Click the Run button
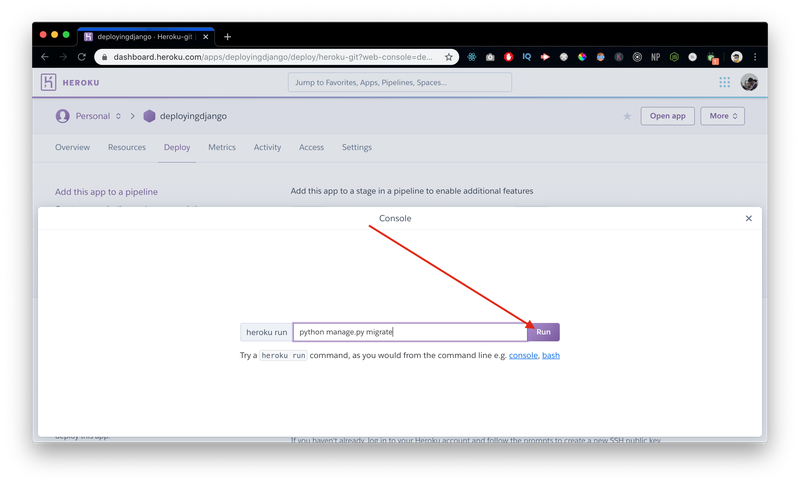The height and width of the screenshot is (485, 800). pyautogui.click(x=543, y=332)
